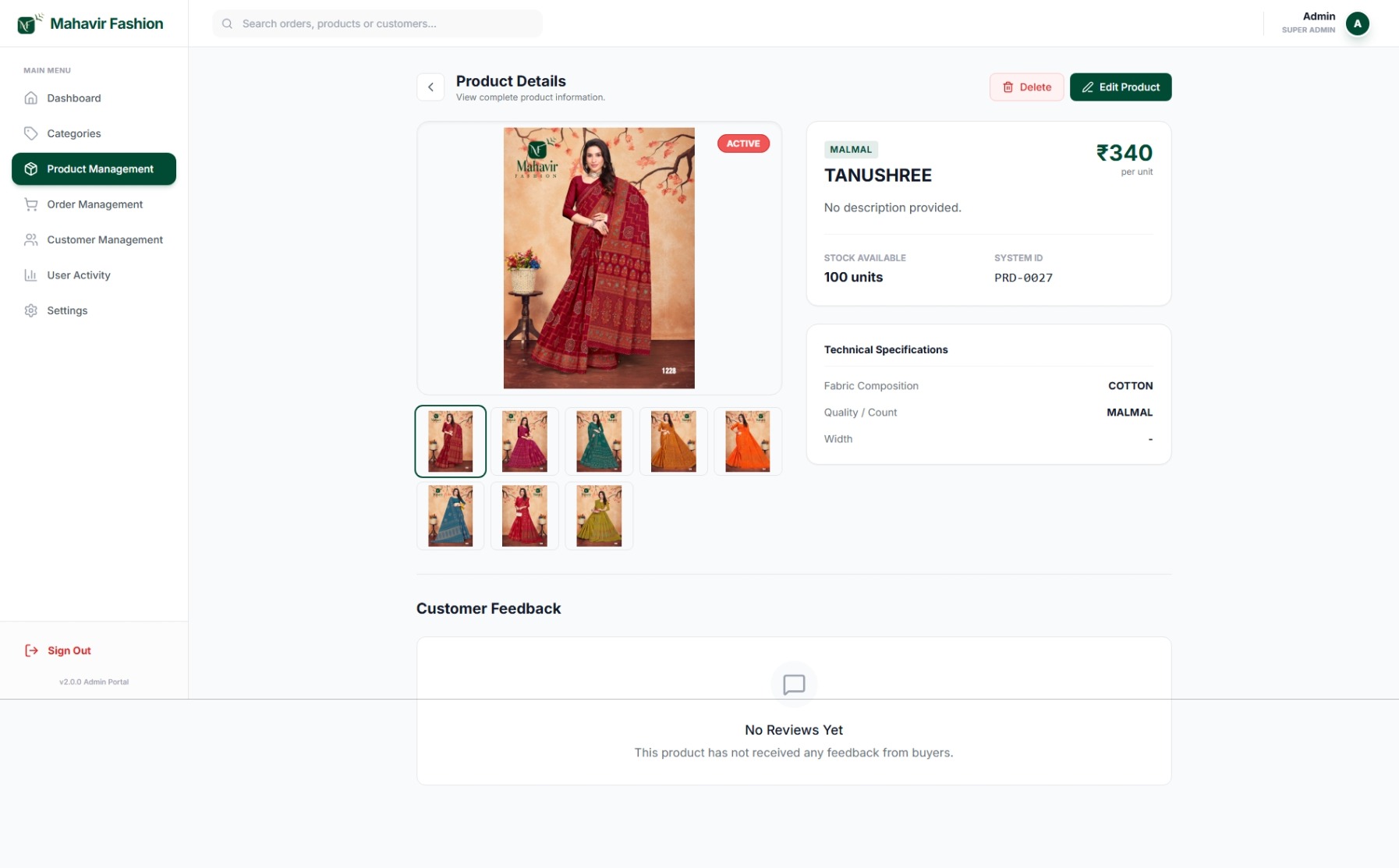Image resolution: width=1399 pixels, height=868 pixels.
Task: Click the Settings gear icon
Action: 31,310
